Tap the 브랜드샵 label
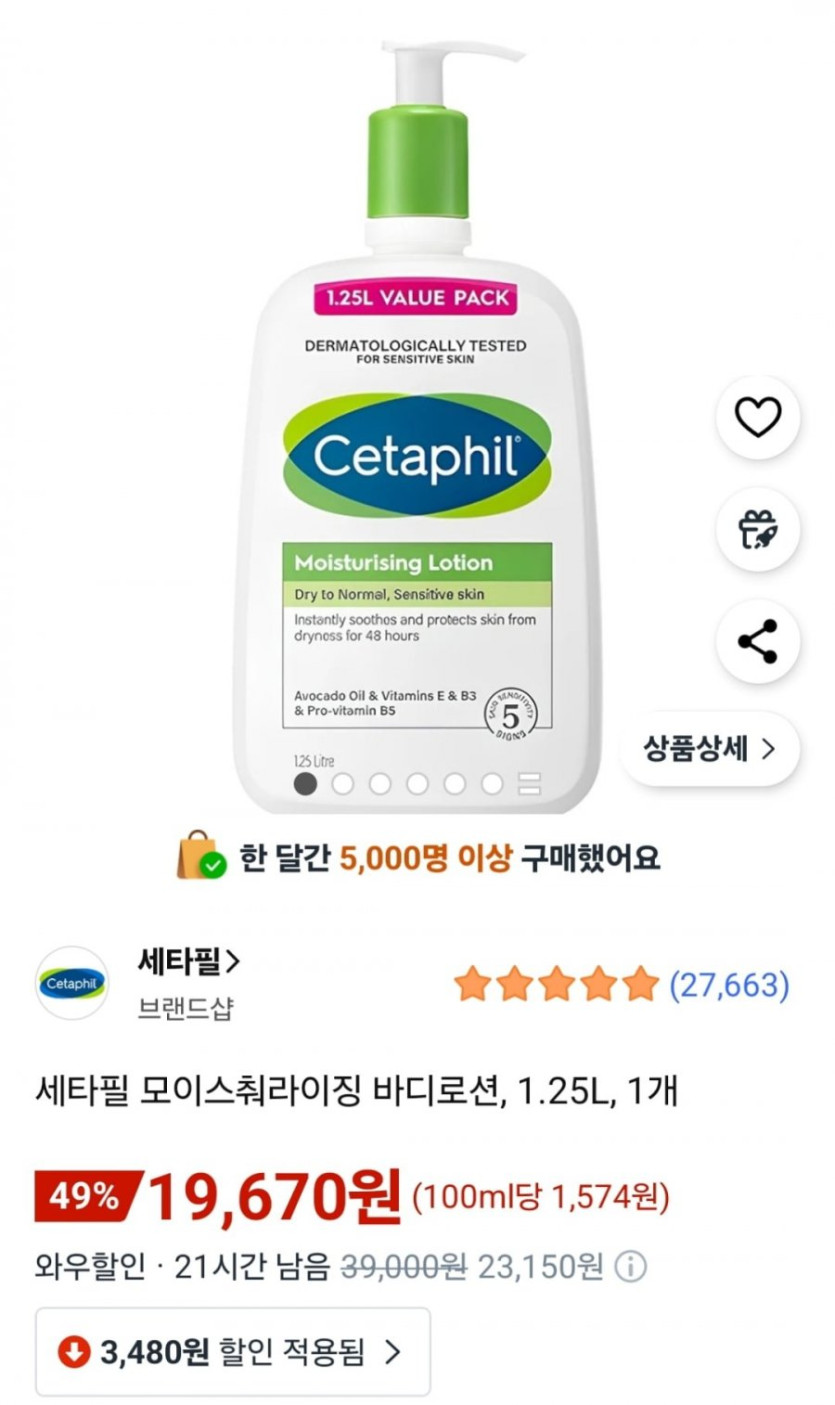 click(185, 1008)
